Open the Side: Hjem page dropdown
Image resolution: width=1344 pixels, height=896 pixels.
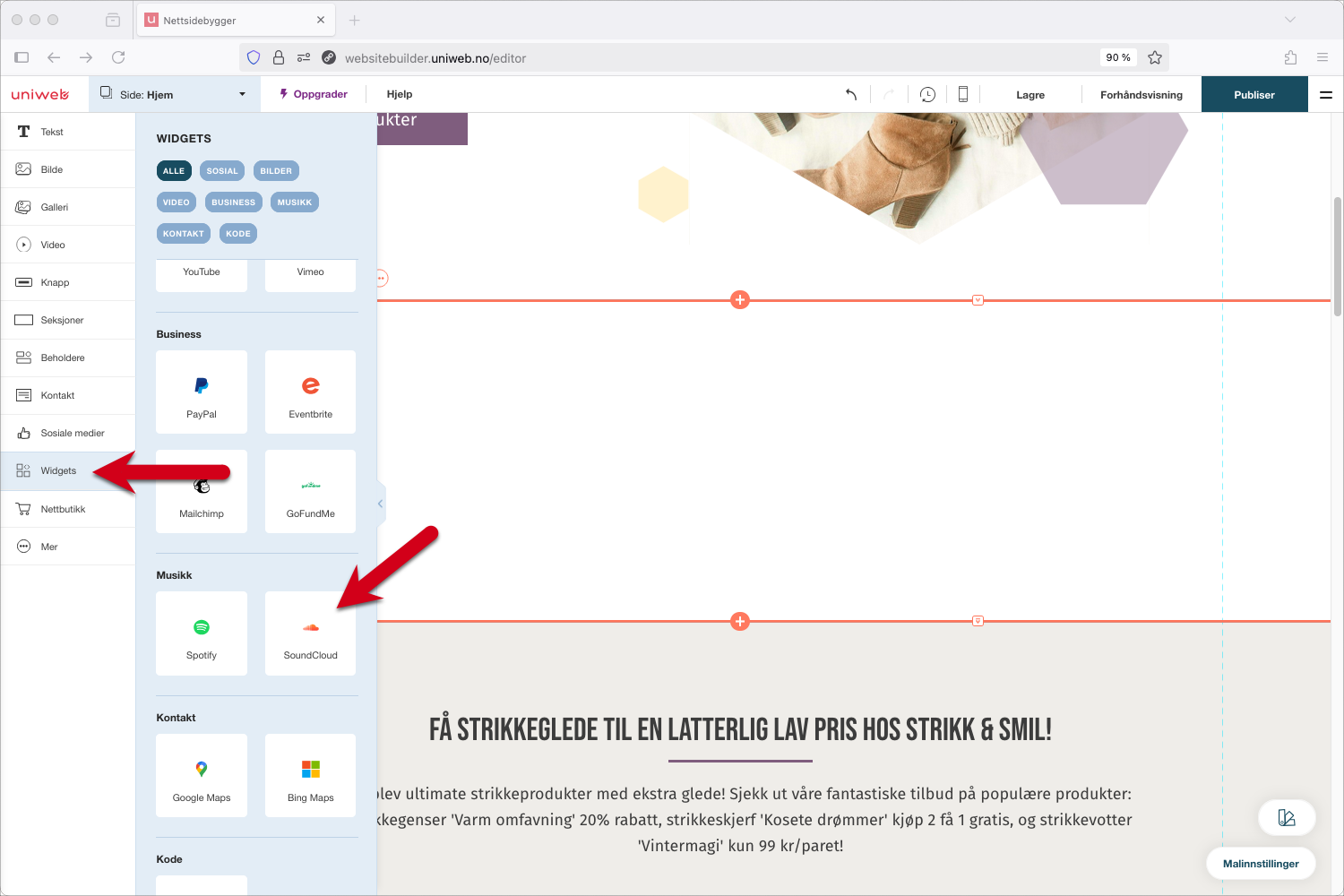coord(174,94)
